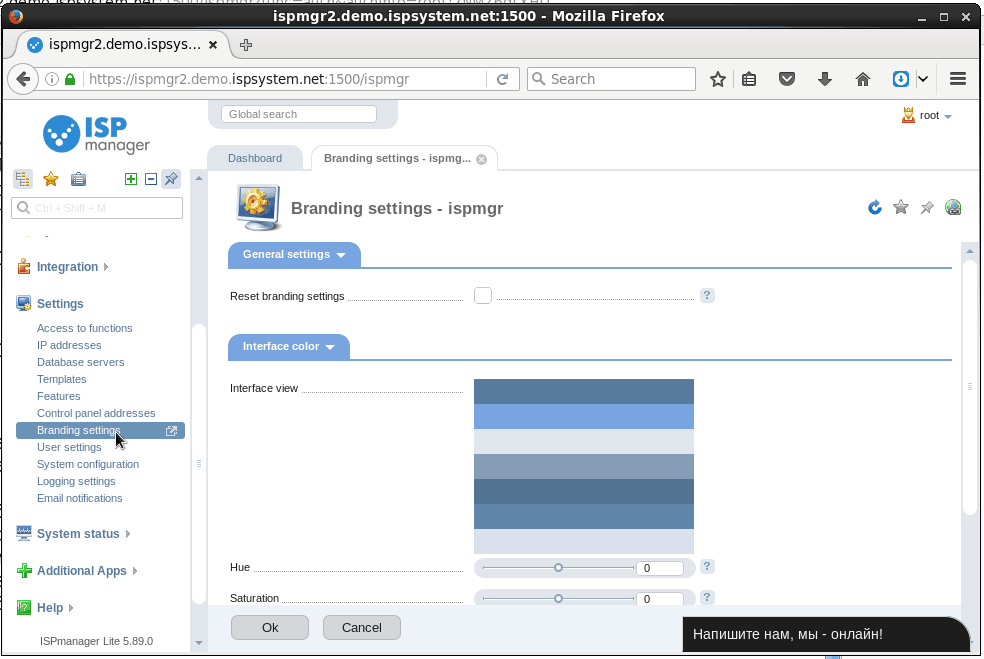Open the Firefox hamburger menu
The image size is (984, 659).
tap(958, 79)
